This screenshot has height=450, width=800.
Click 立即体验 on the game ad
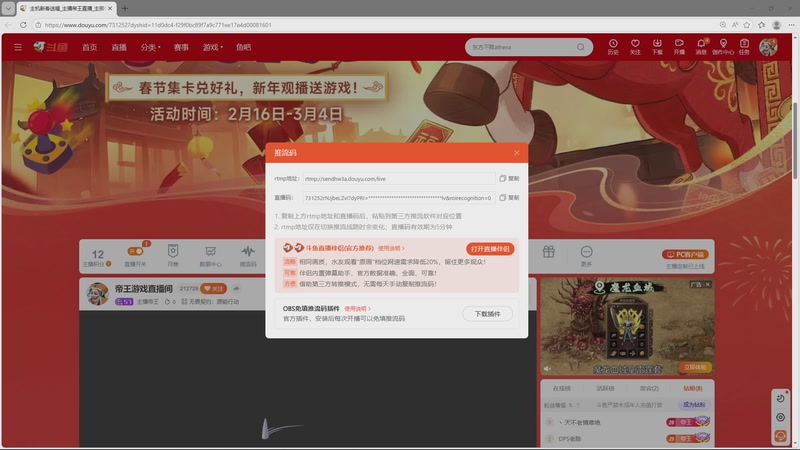click(x=694, y=367)
